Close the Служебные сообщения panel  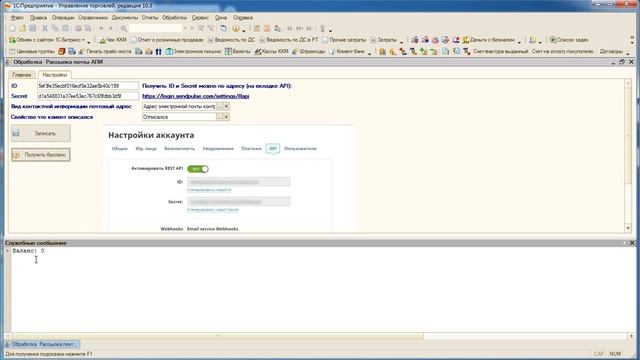coord(632,243)
